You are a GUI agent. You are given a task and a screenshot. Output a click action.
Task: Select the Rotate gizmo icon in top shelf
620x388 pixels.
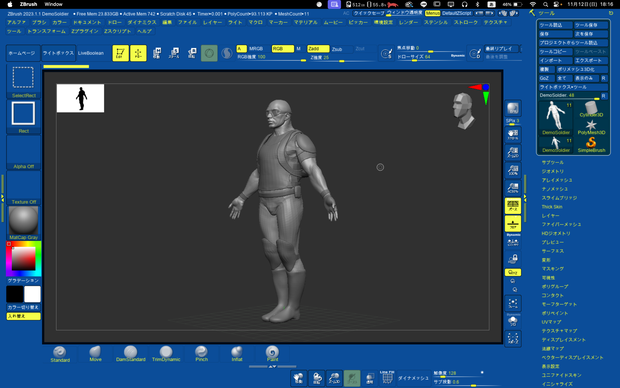192,53
